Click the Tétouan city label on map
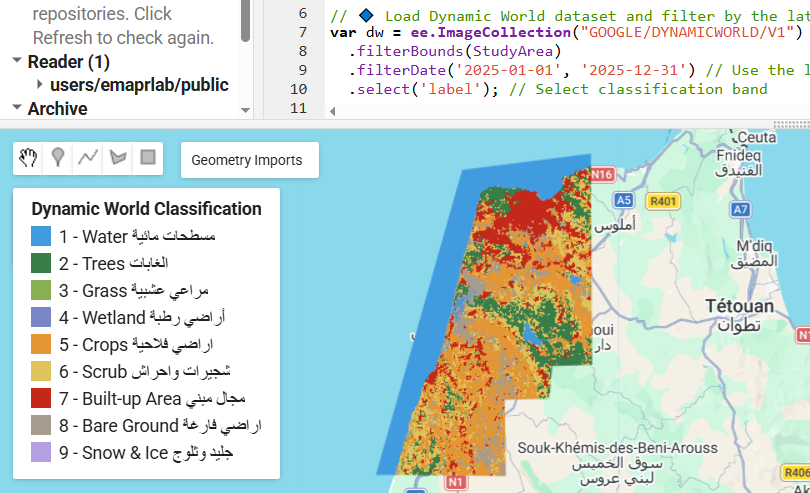Image resolution: width=810 pixels, height=493 pixels. (739, 306)
